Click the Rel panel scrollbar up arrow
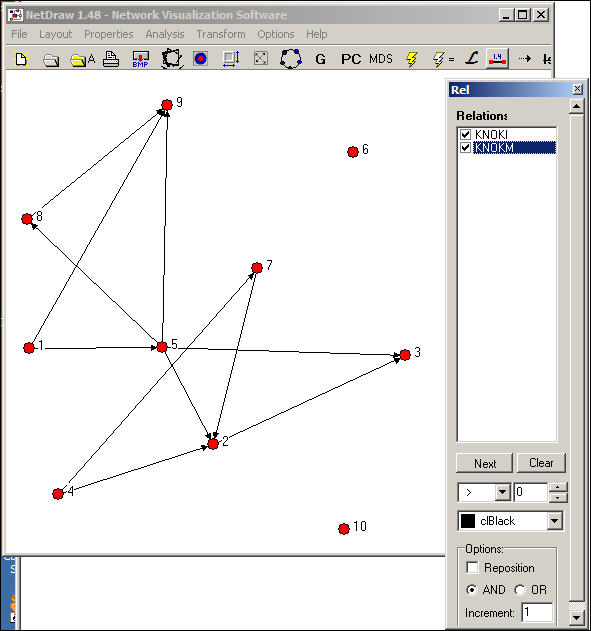This screenshot has width=591, height=631. click(x=576, y=107)
